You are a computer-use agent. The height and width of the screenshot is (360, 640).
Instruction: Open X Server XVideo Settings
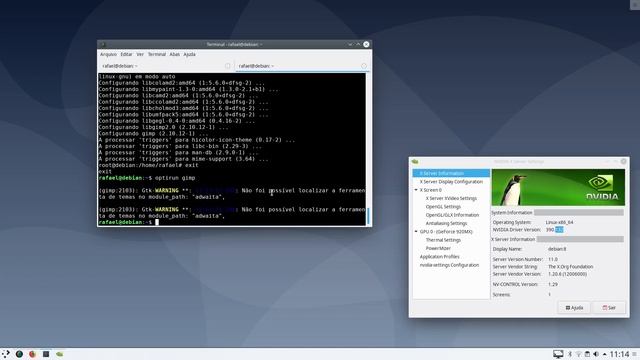pos(451,198)
